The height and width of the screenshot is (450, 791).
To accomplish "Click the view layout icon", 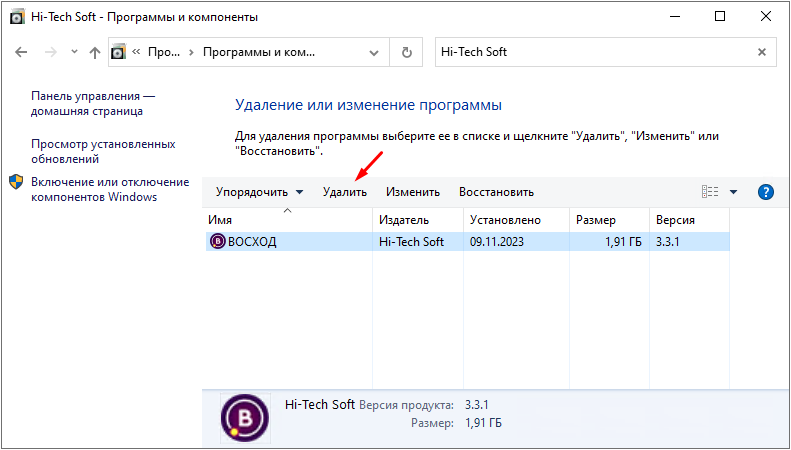I will [711, 192].
